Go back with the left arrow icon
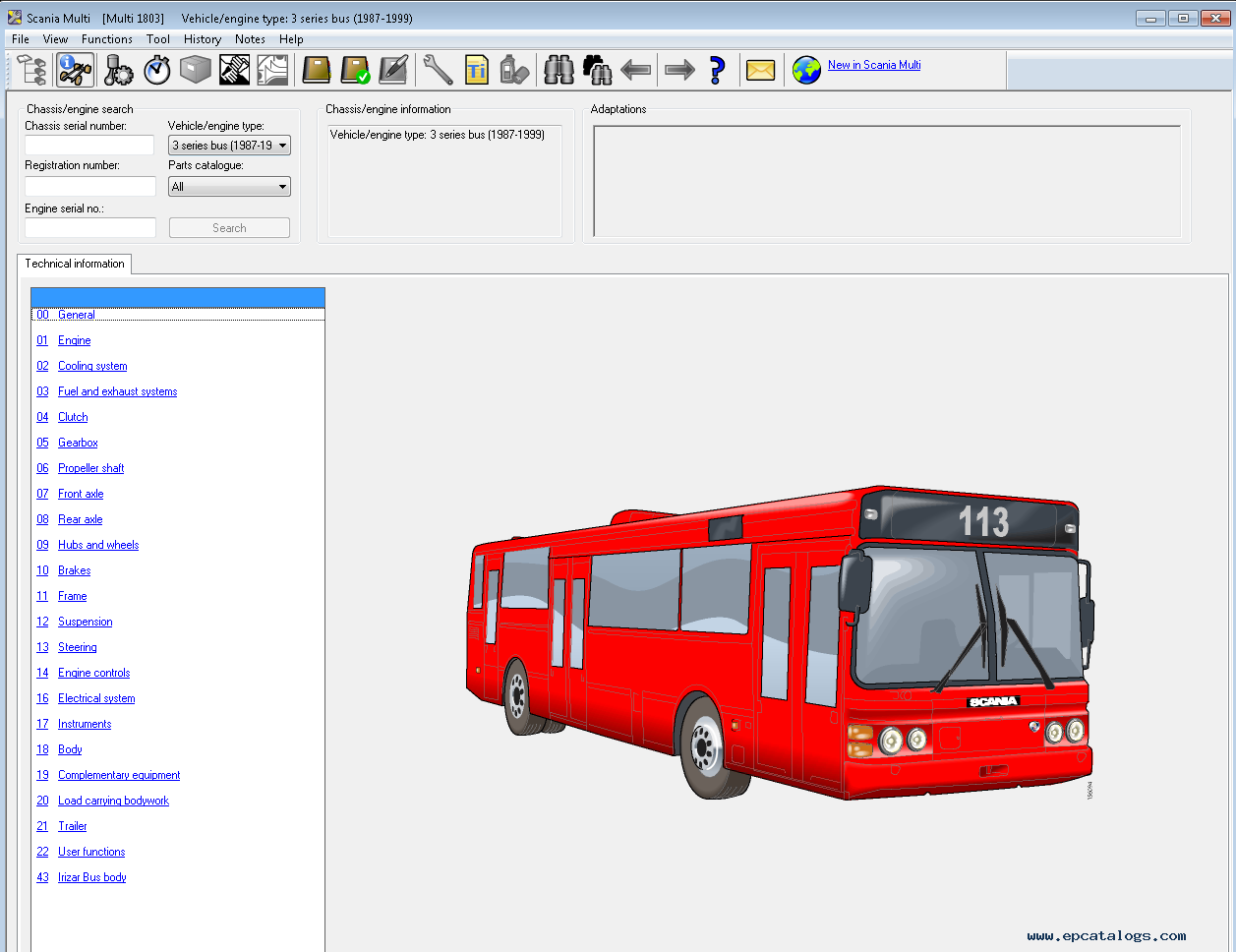This screenshot has width=1236, height=952. [636, 70]
